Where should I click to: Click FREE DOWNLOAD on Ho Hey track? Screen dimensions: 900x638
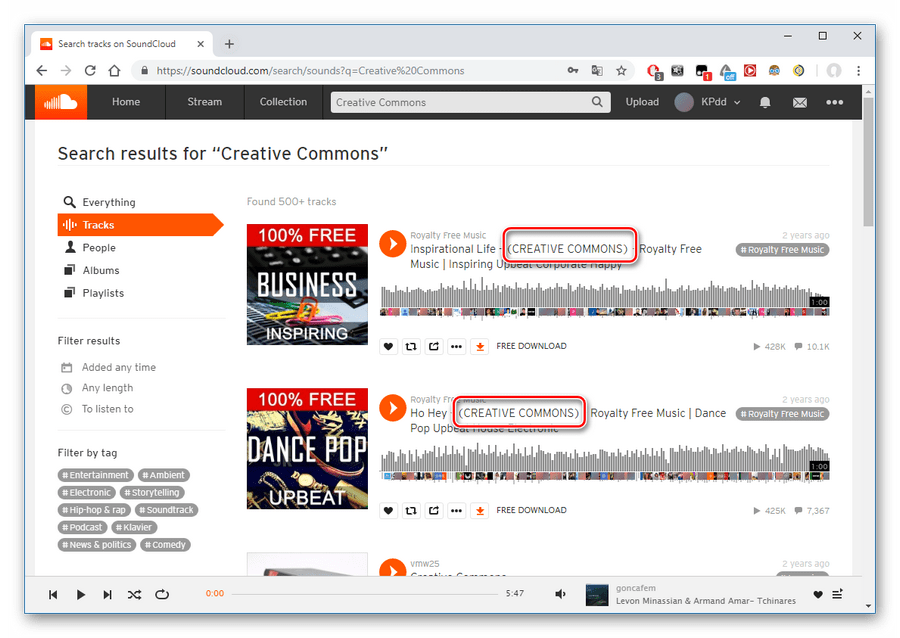pos(531,510)
